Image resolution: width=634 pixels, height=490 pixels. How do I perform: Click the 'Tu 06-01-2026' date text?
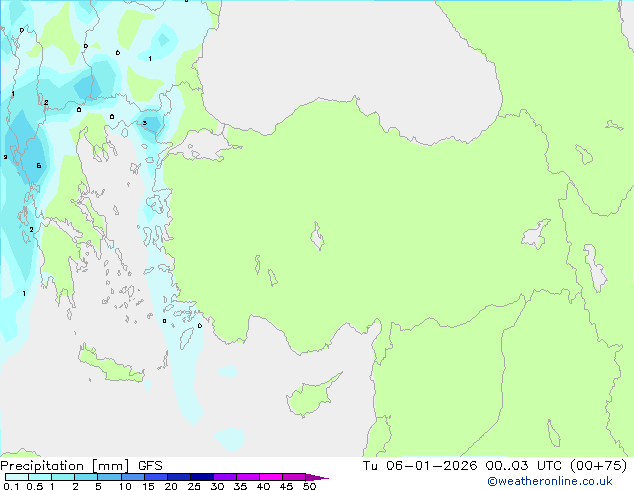click(420, 466)
